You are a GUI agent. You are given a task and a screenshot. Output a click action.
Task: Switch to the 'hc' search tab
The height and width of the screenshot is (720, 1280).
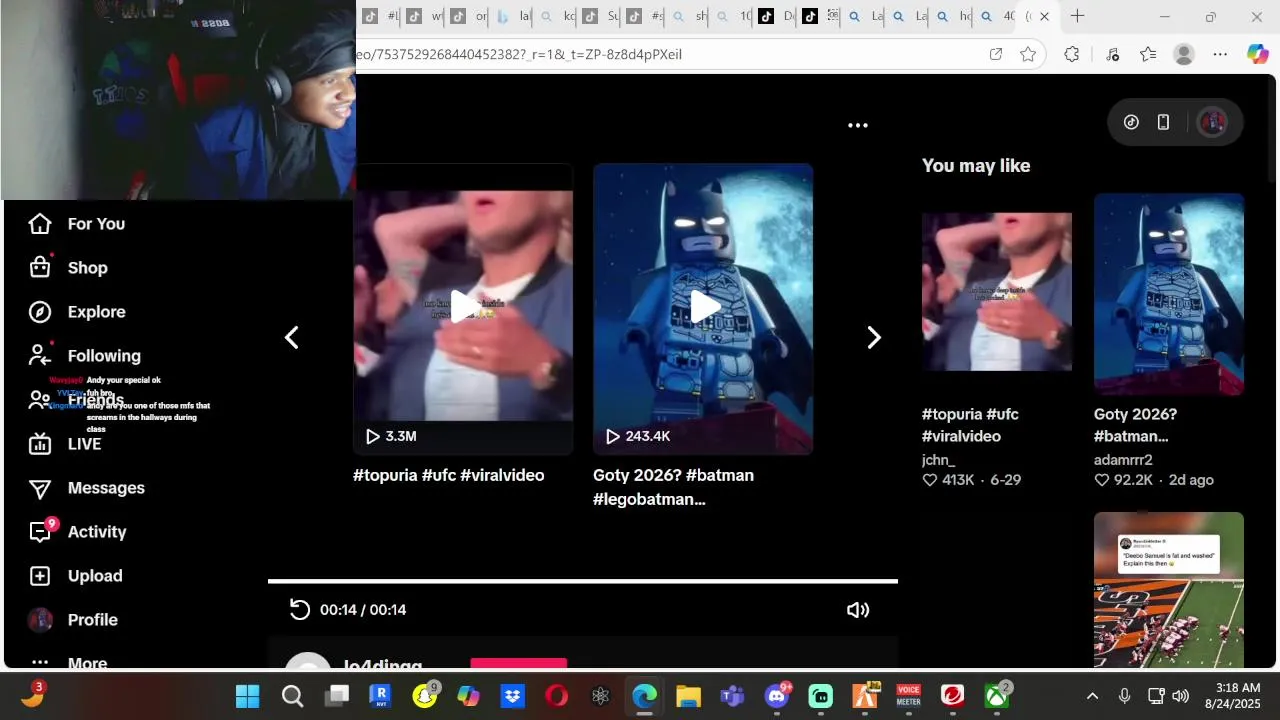[x=954, y=16]
